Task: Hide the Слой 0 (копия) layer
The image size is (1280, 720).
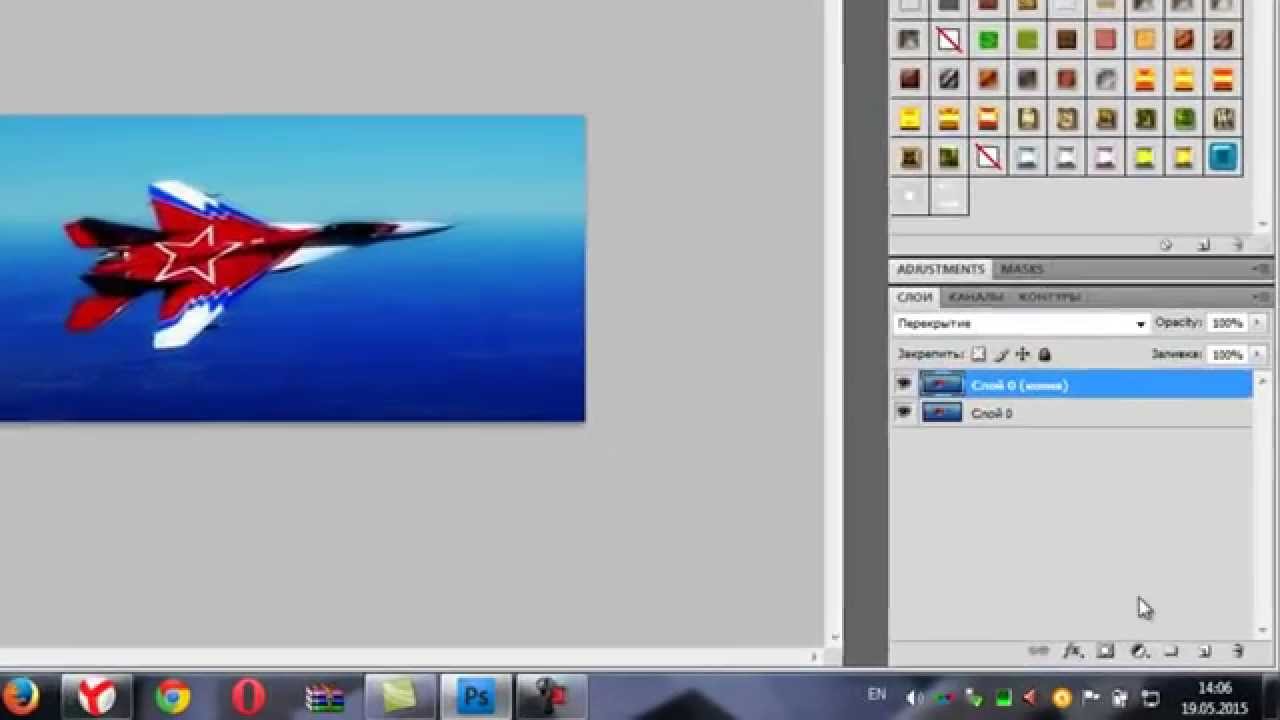Action: 904,384
